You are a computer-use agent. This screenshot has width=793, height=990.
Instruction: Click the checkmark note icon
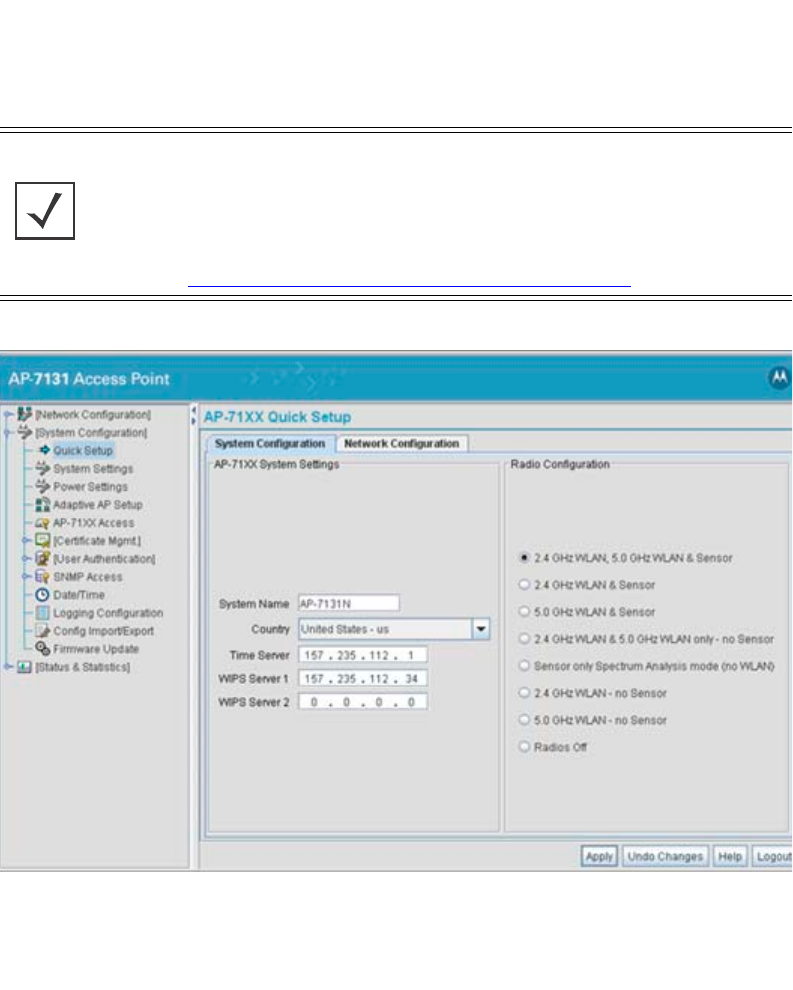tap(45, 211)
